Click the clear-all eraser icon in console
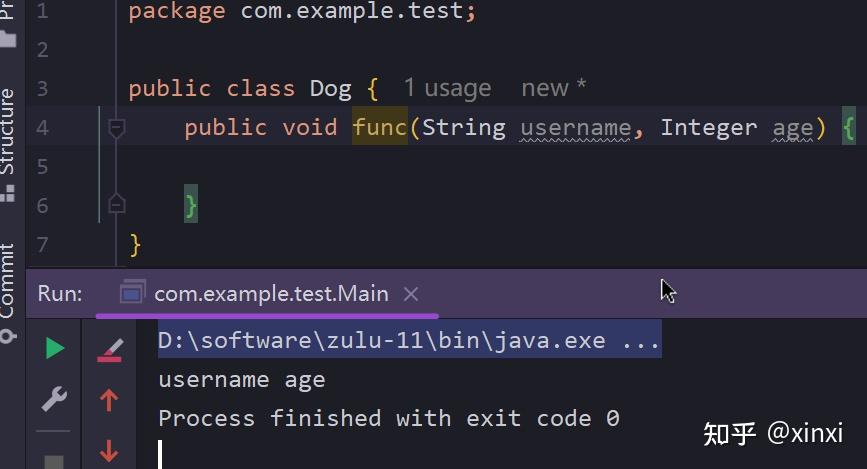This screenshot has height=469, width=867. pos(109,349)
